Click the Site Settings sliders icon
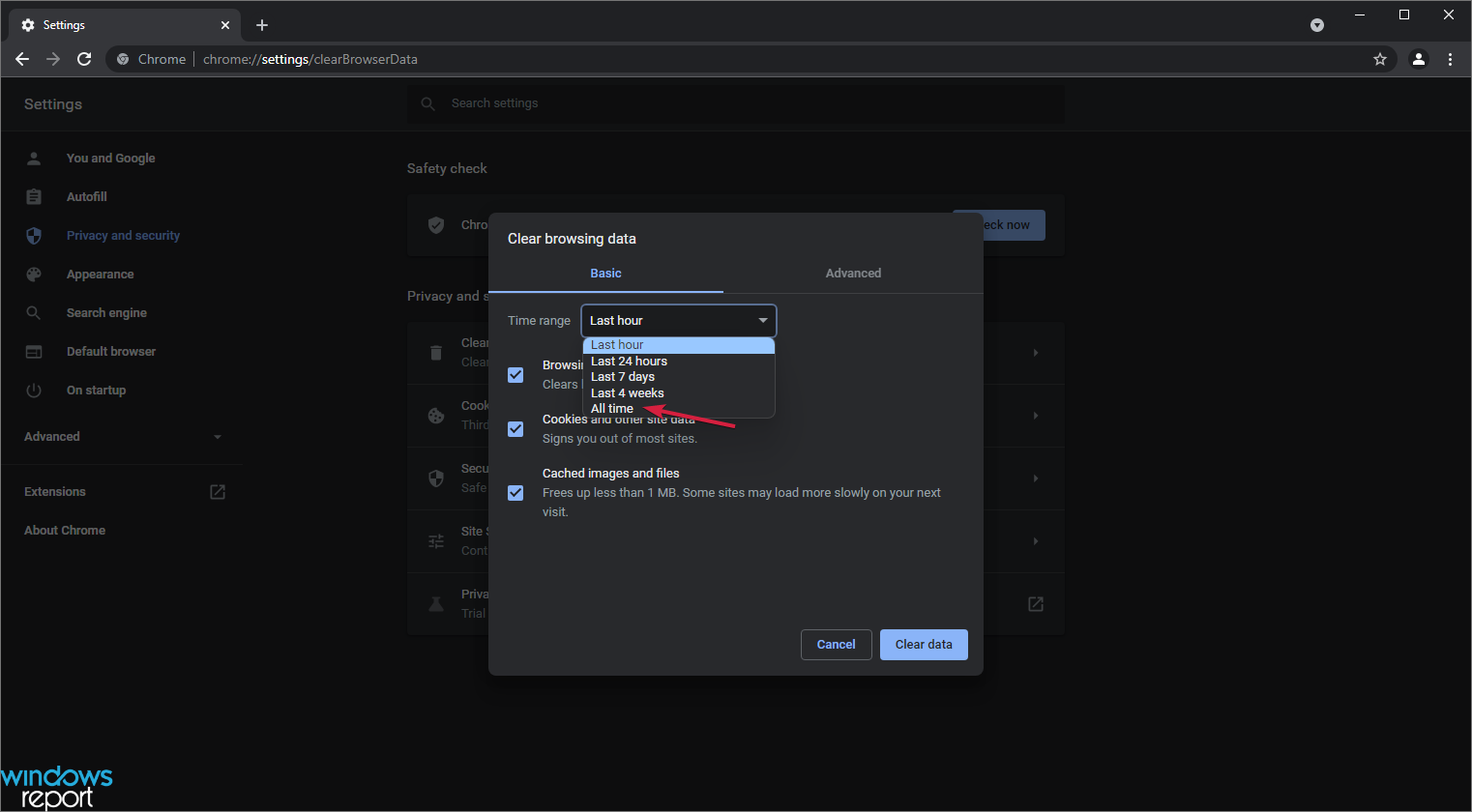 [436, 541]
